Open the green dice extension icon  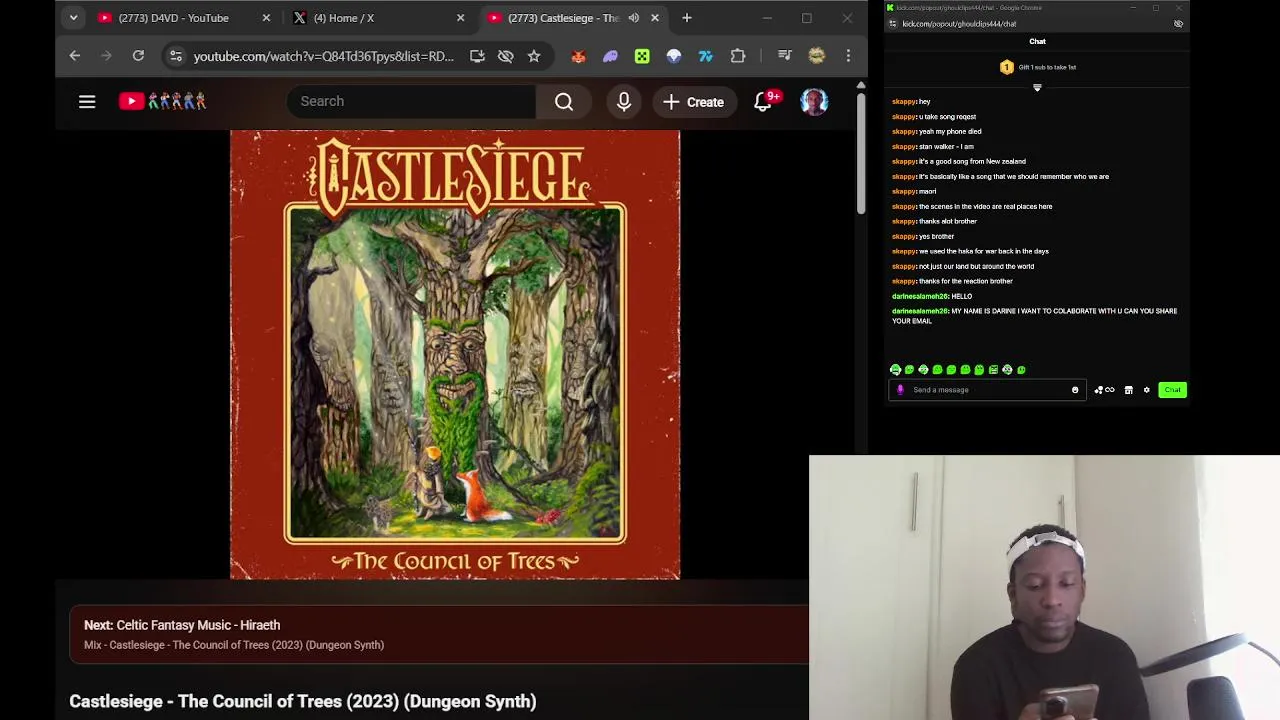click(x=642, y=56)
